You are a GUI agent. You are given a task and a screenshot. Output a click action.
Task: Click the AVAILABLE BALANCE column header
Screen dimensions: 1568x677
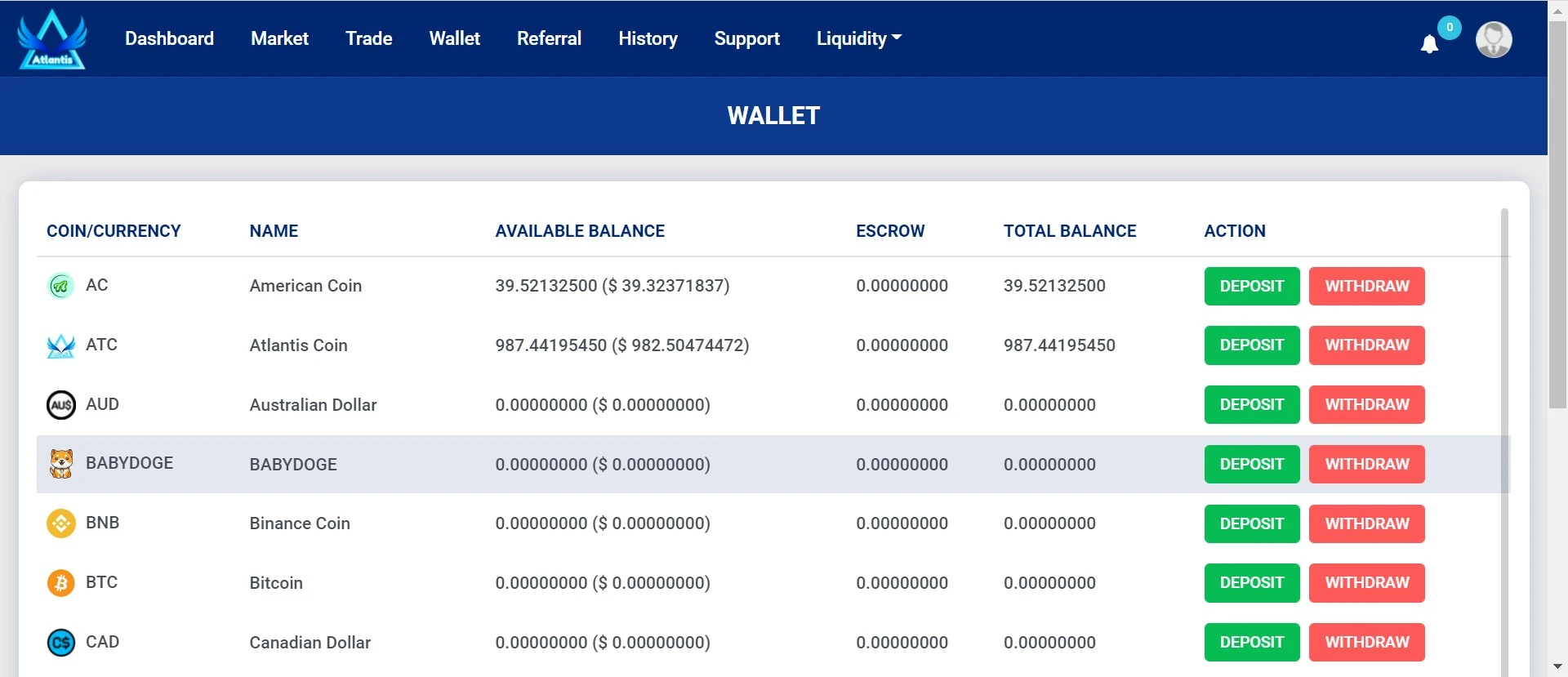580,231
